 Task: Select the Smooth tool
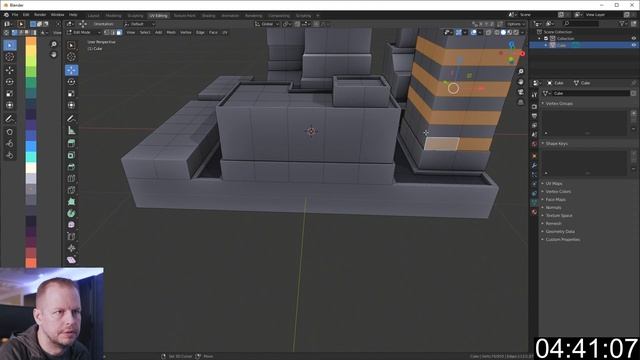point(71,225)
